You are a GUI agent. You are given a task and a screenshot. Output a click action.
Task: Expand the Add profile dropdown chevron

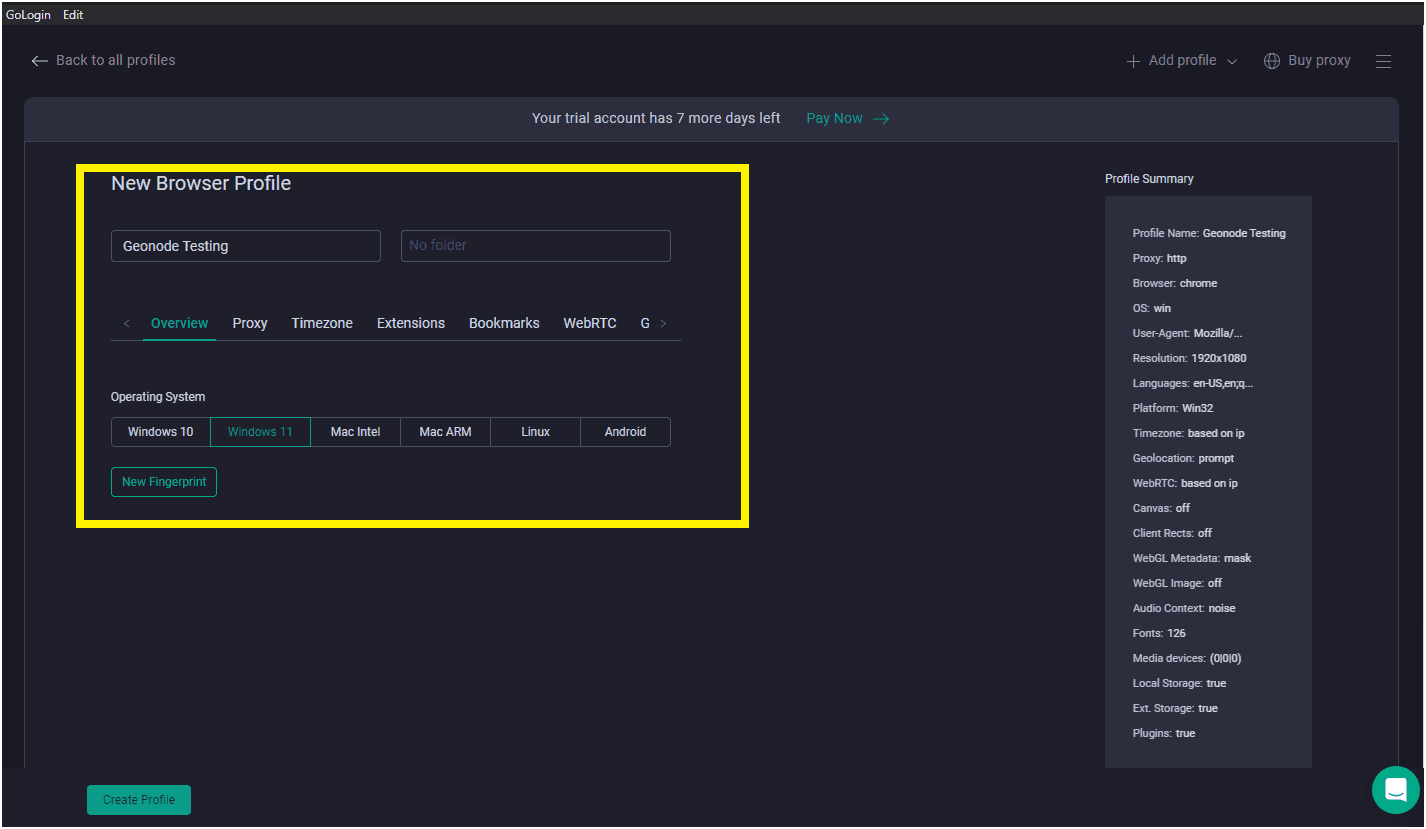1233,60
